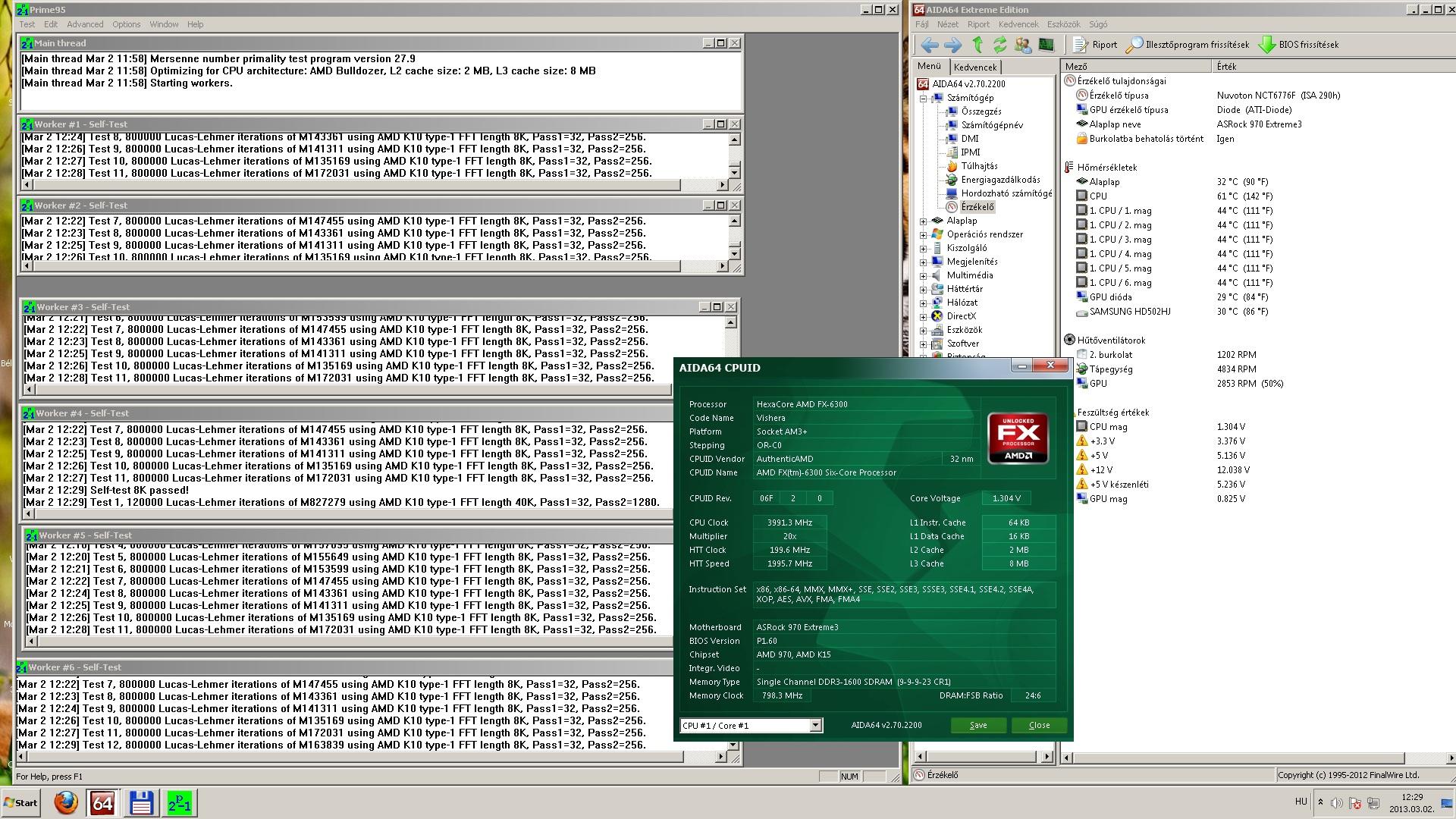This screenshot has width=1456, height=819.
Task: Click the Burkolatba behatolás lock icon
Action: pos(1082,139)
